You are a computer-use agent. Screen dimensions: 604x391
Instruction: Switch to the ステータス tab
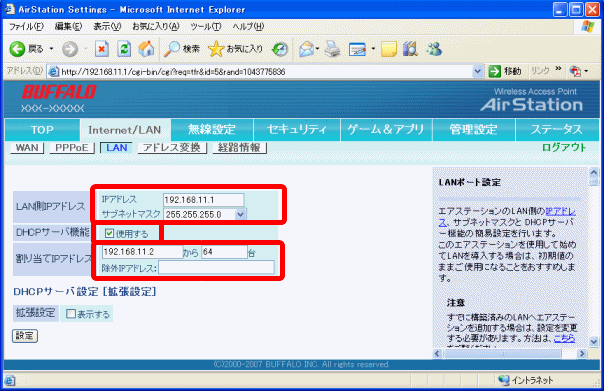tap(557, 130)
